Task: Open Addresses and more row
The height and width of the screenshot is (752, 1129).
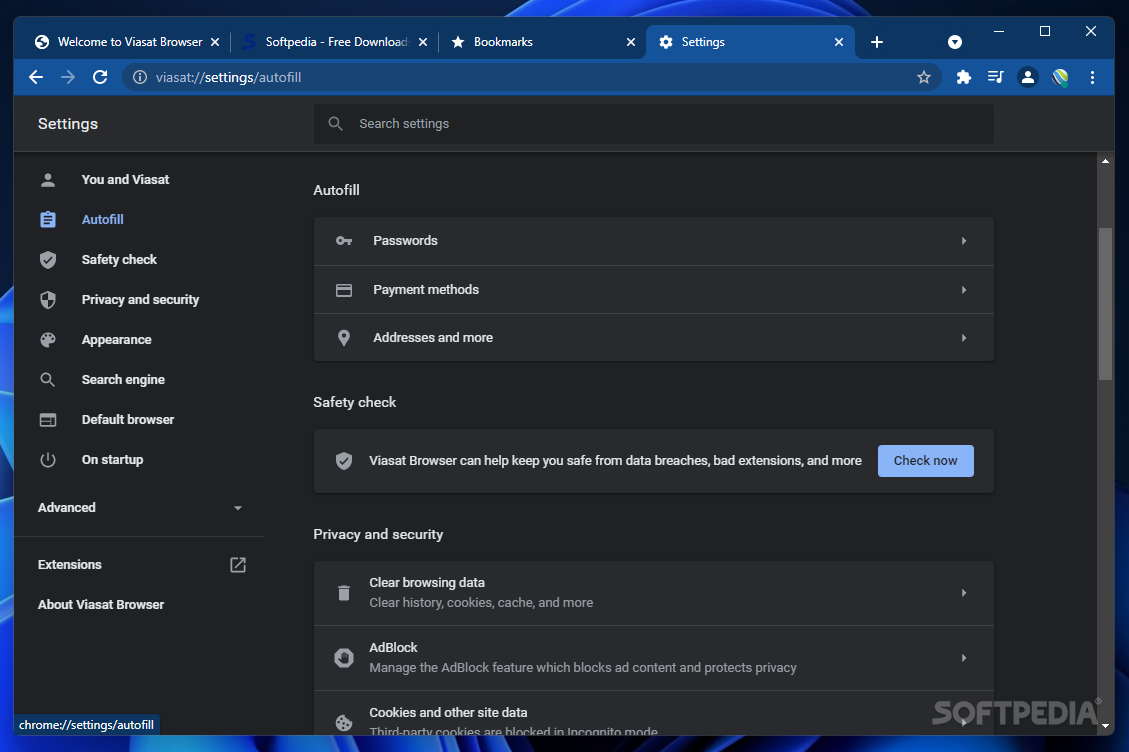Action: [x=654, y=338]
